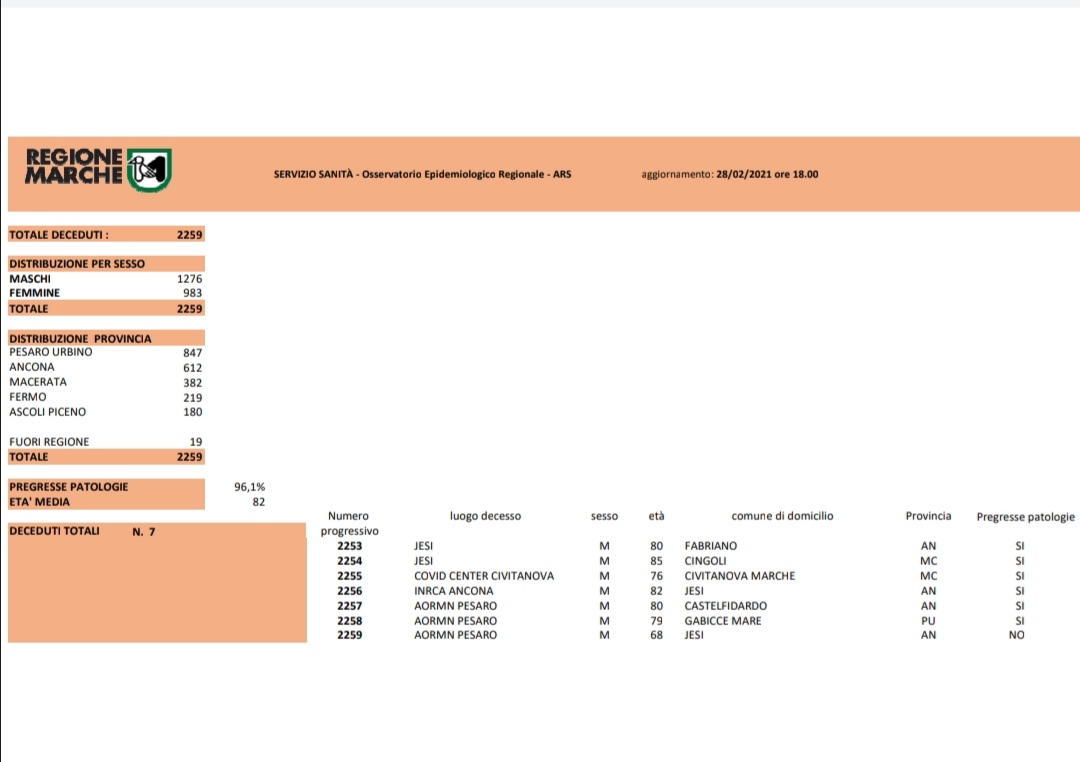Select INRCA ANCONA place of death
Image resolution: width=1080 pixels, height=762 pixels.
coord(454,591)
